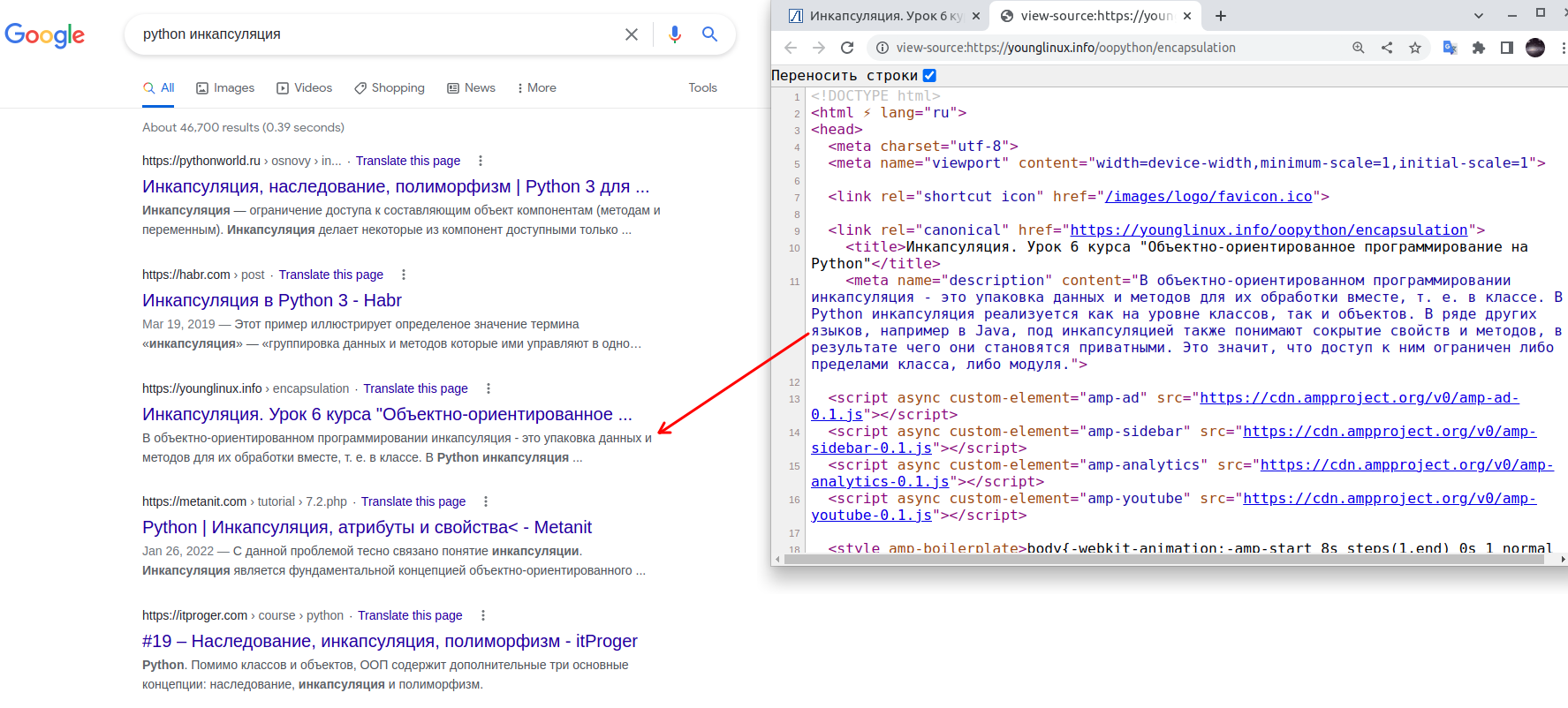This screenshot has width=1568, height=708.
Task: Open Инкапсуляция. Урок 6 курса result link
Action: 387,414
